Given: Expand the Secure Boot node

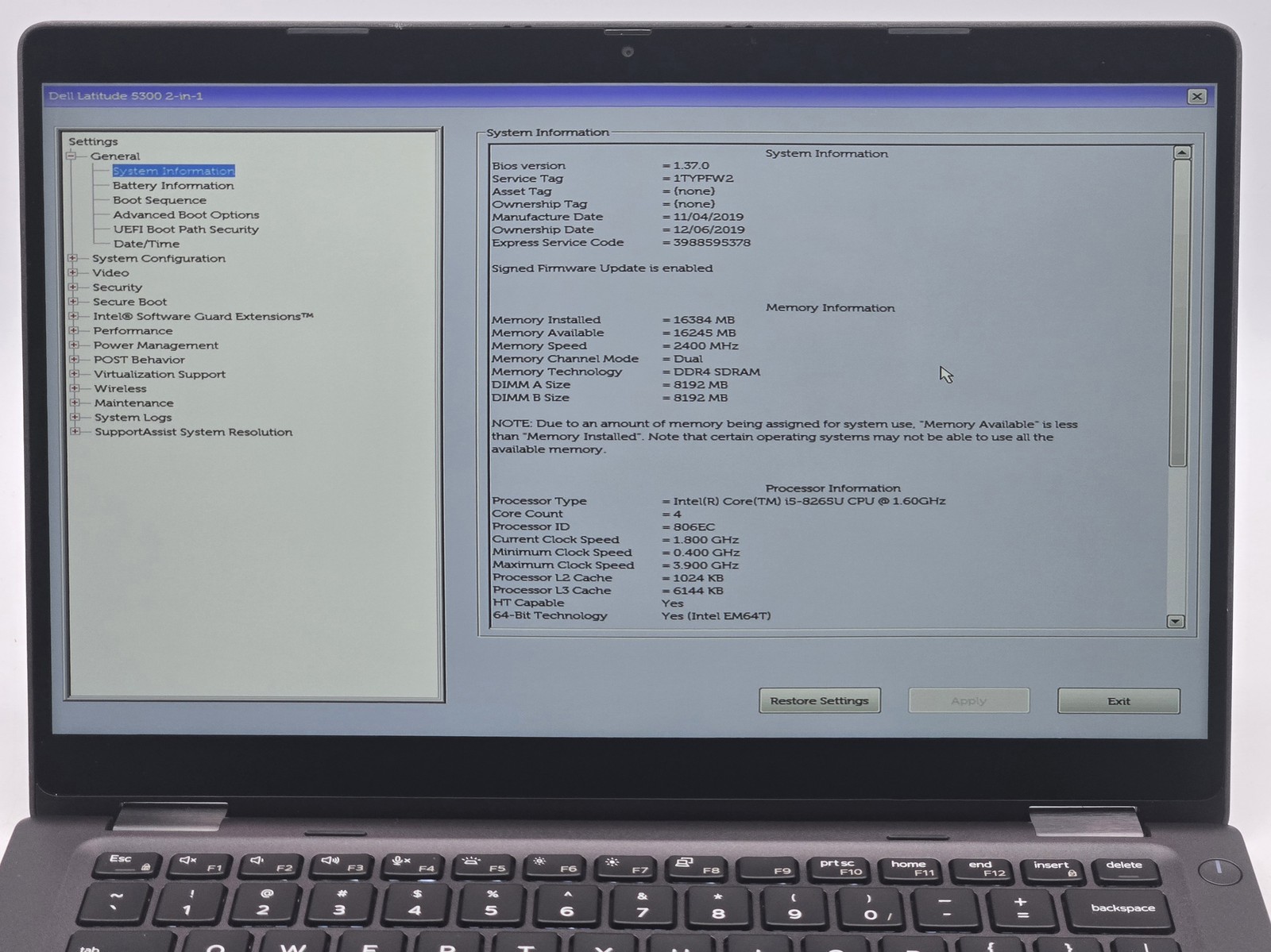Looking at the screenshot, I should (73, 302).
